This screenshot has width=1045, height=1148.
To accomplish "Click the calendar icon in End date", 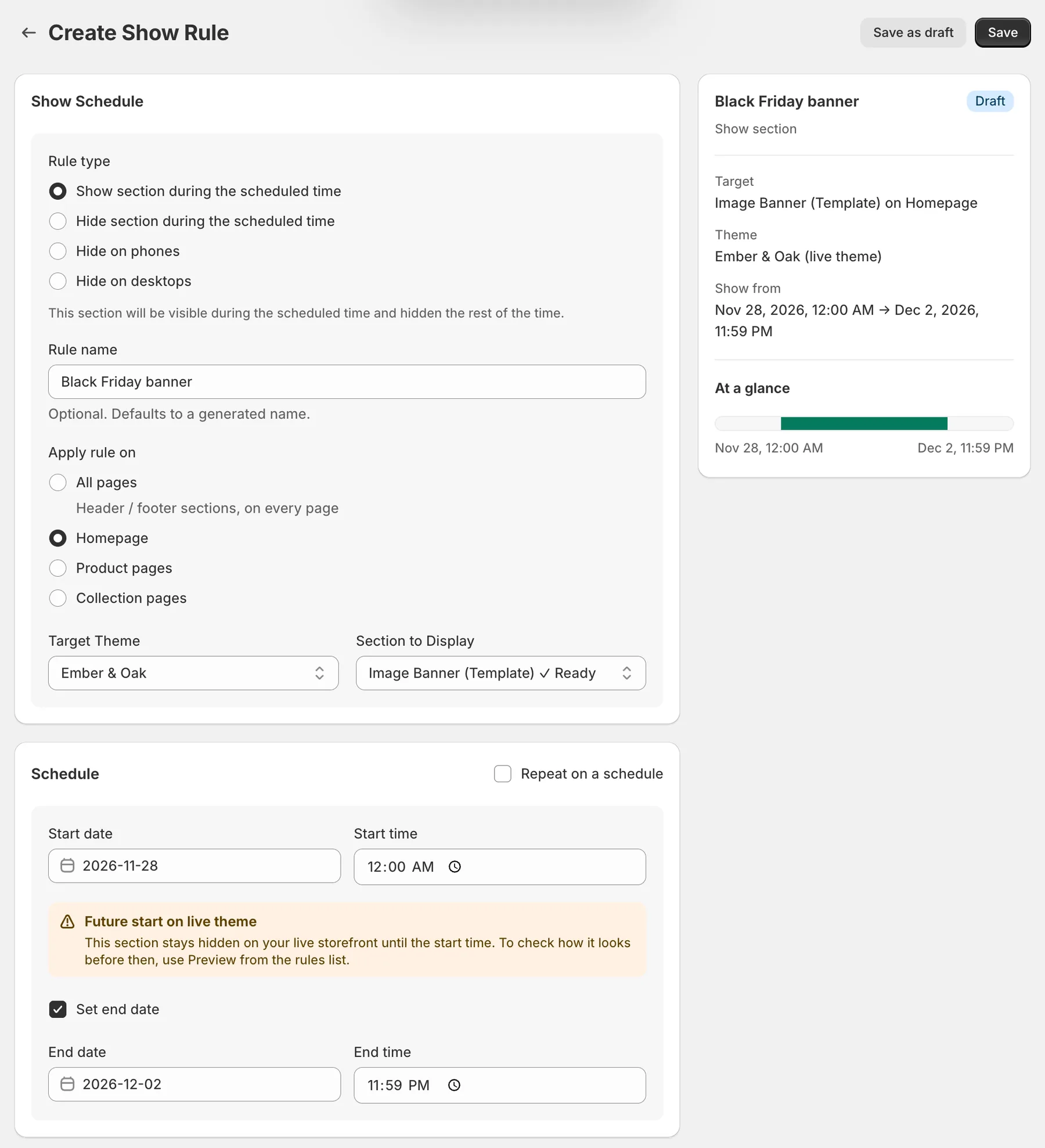I will (67, 1084).
